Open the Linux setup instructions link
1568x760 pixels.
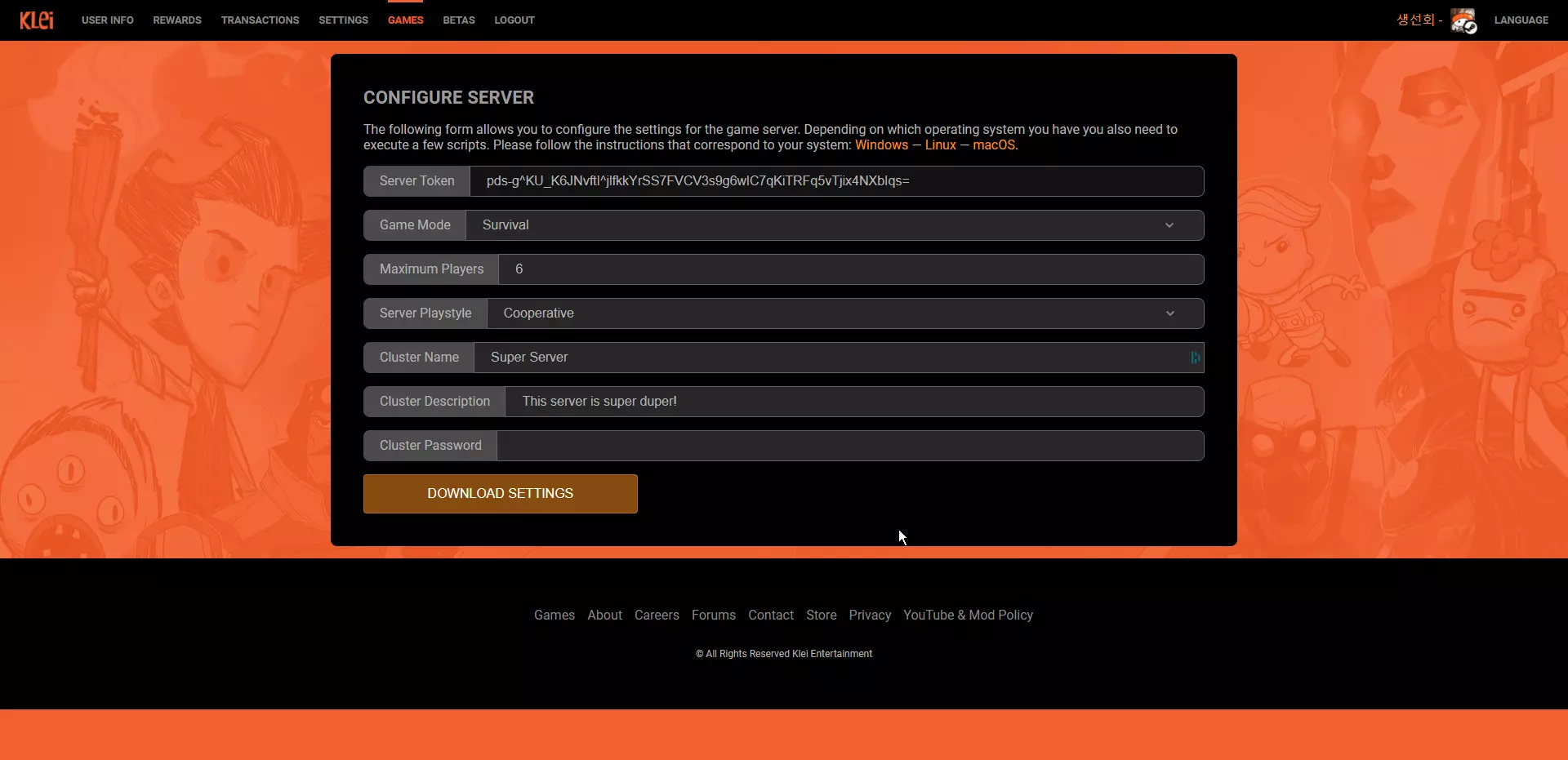tap(941, 145)
